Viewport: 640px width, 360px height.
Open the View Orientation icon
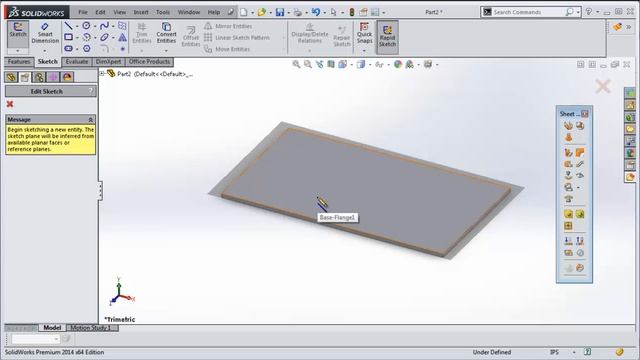pos(342,64)
